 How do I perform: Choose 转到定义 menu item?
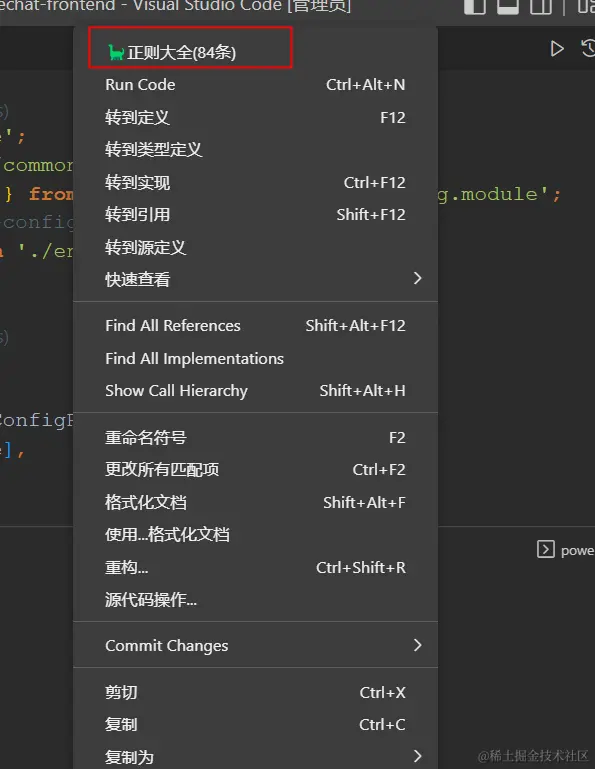point(255,118)
